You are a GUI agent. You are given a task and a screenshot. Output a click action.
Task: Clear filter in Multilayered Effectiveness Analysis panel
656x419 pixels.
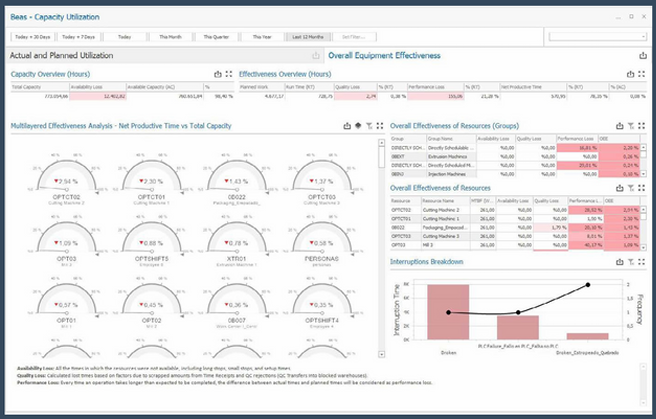pos(369,125)
